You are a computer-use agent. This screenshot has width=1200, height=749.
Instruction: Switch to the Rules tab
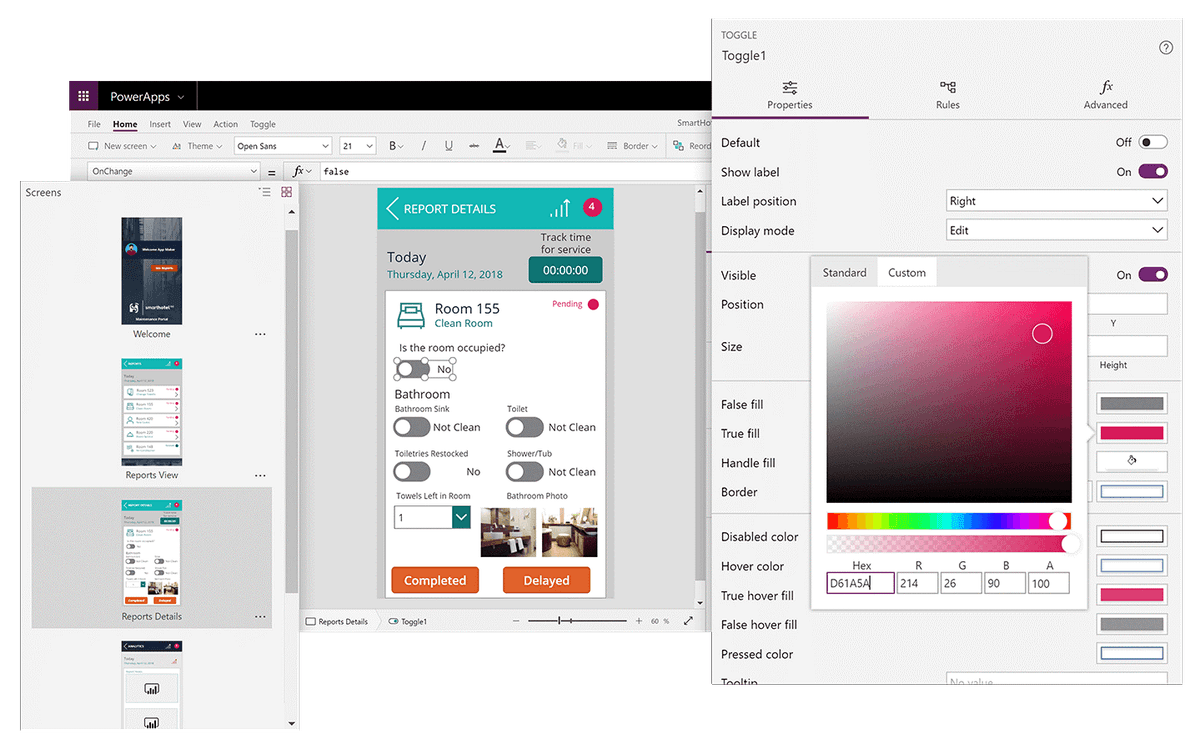click(x=946, y=95)
